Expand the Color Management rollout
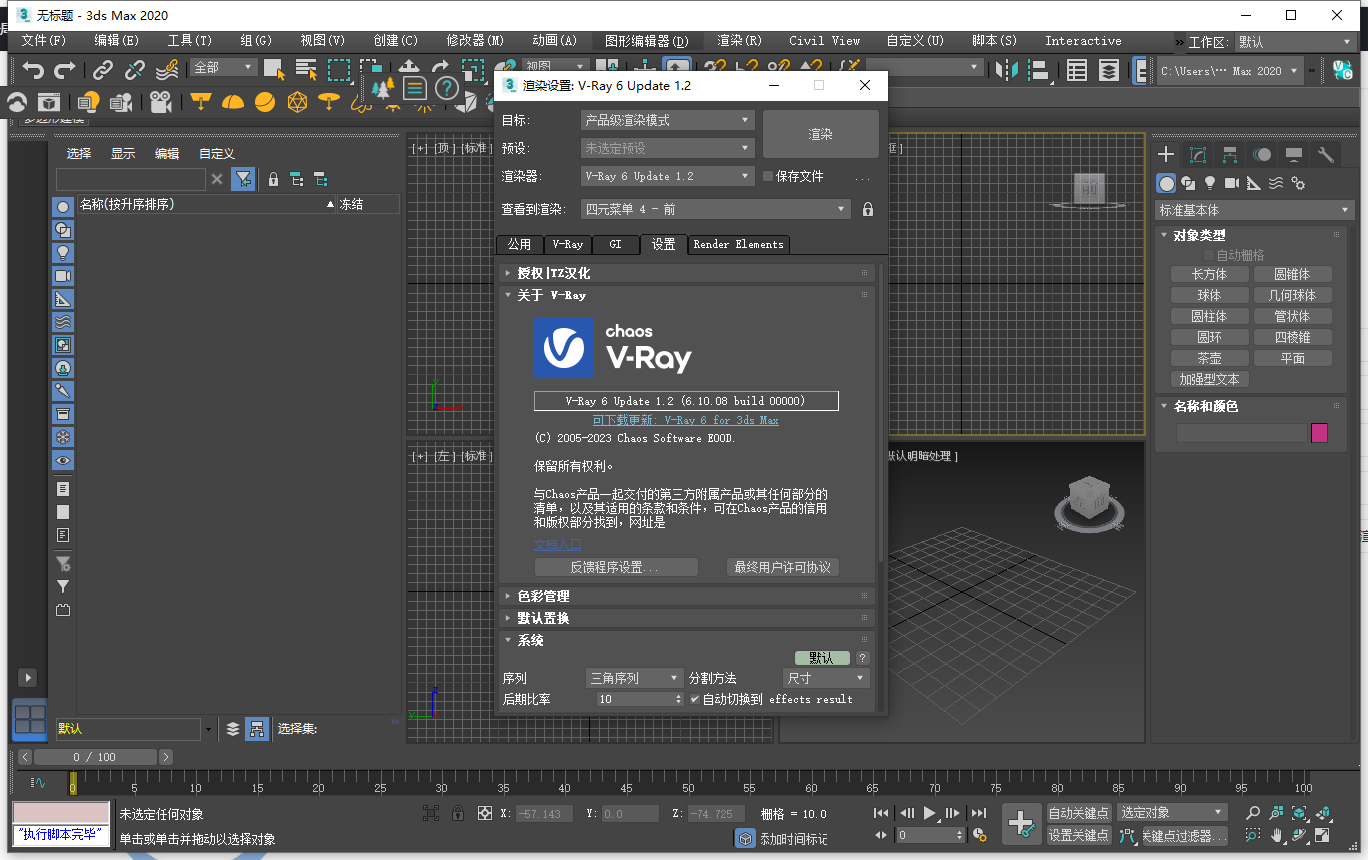This screenshot has height=860, width=1368. click(686, 596)
